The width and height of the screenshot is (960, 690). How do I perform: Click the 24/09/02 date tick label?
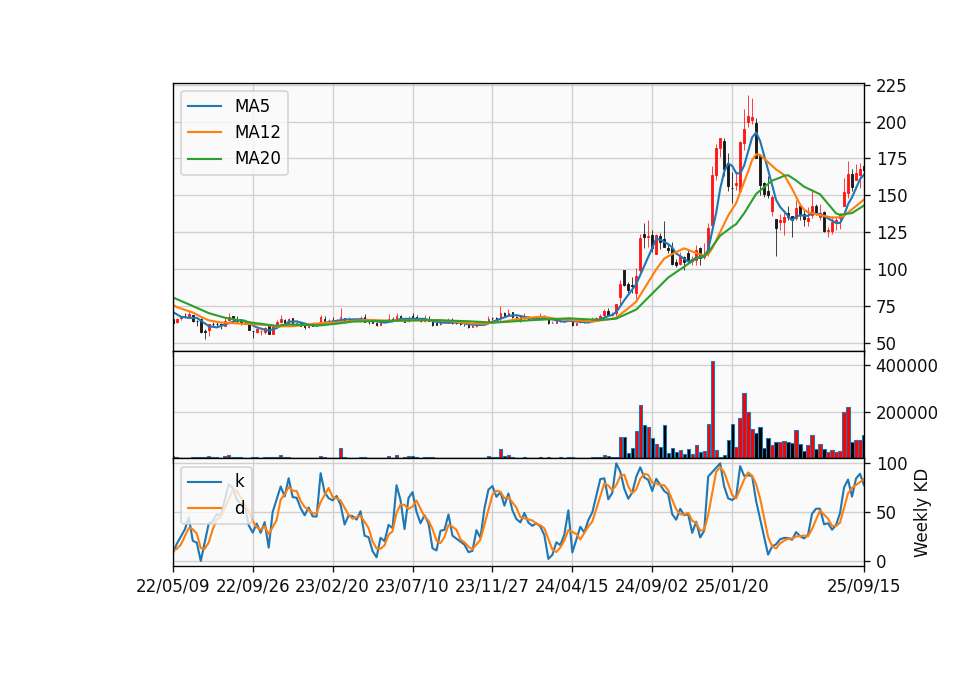[651, 586]
